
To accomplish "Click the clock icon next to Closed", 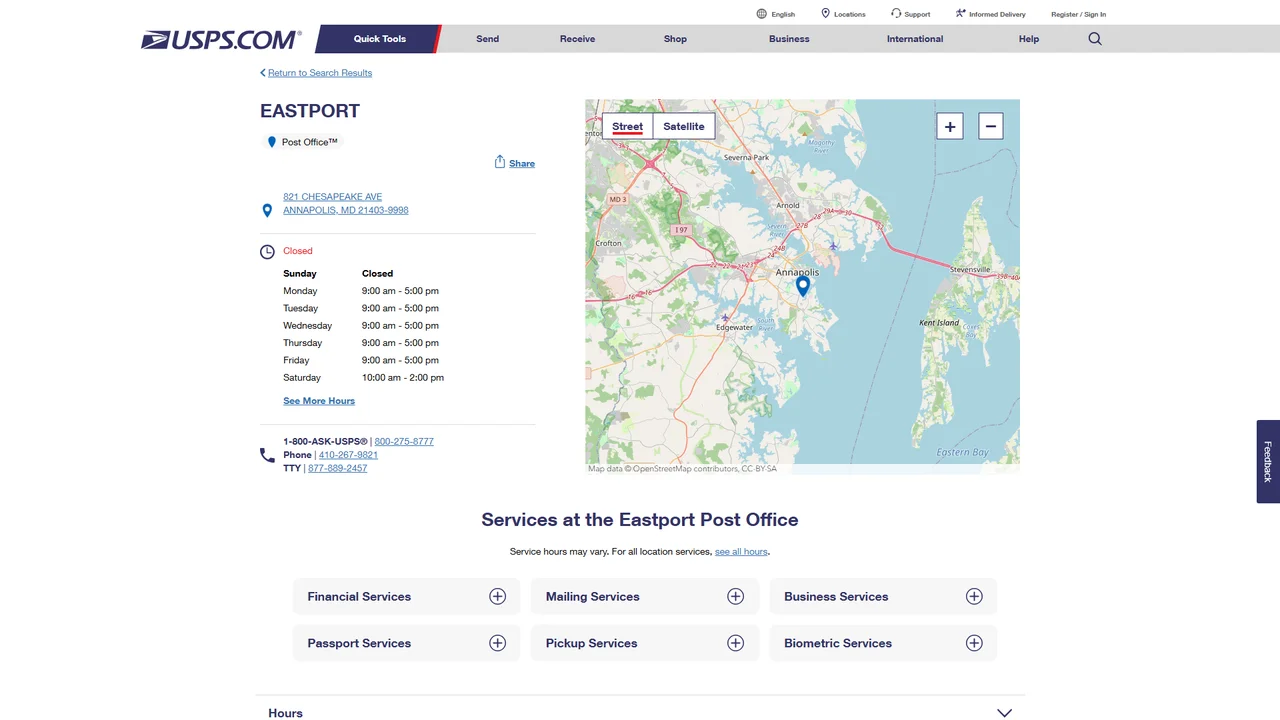I will coord(267,252).
